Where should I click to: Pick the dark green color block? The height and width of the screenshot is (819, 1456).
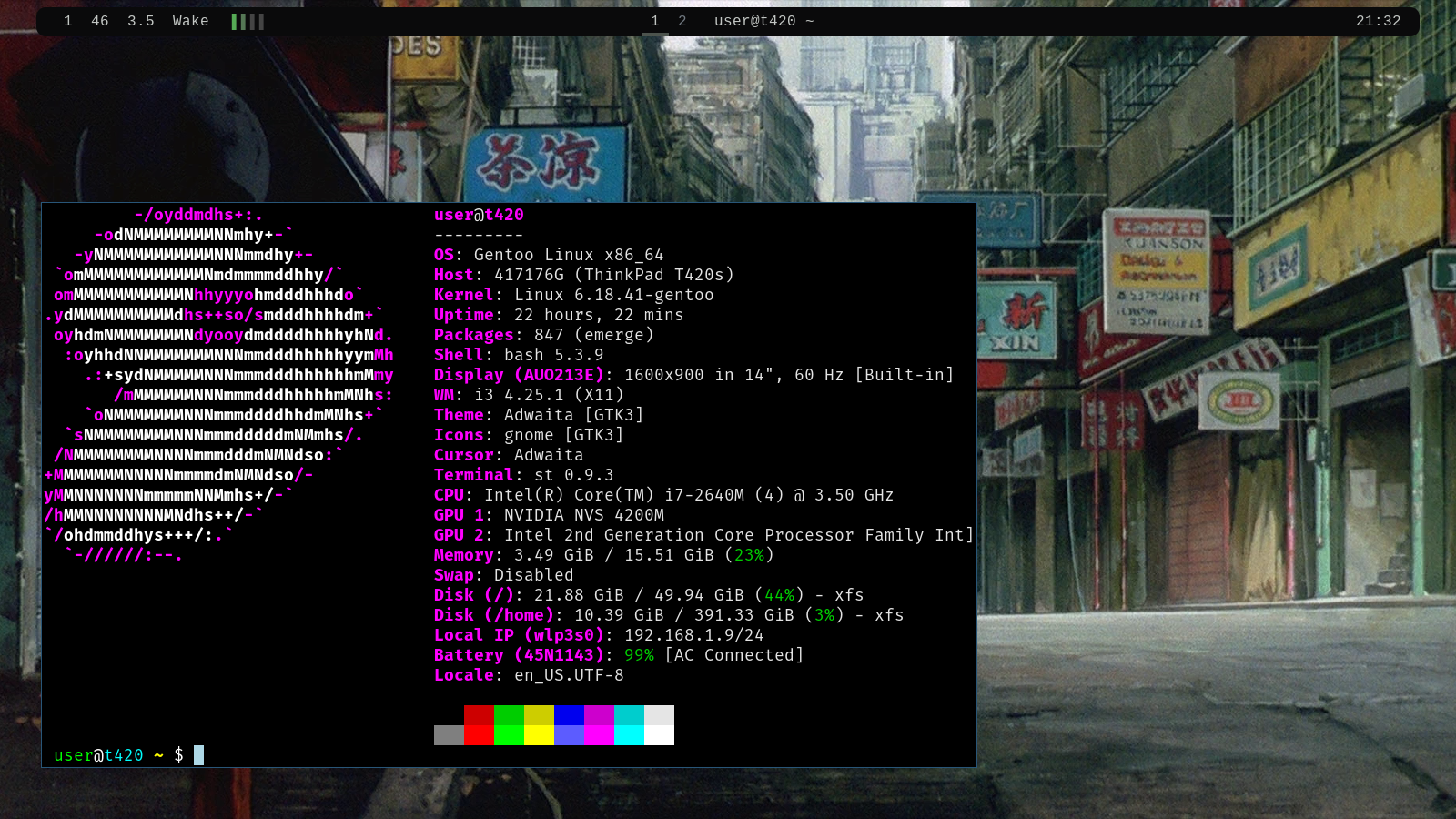coord(509,715)
